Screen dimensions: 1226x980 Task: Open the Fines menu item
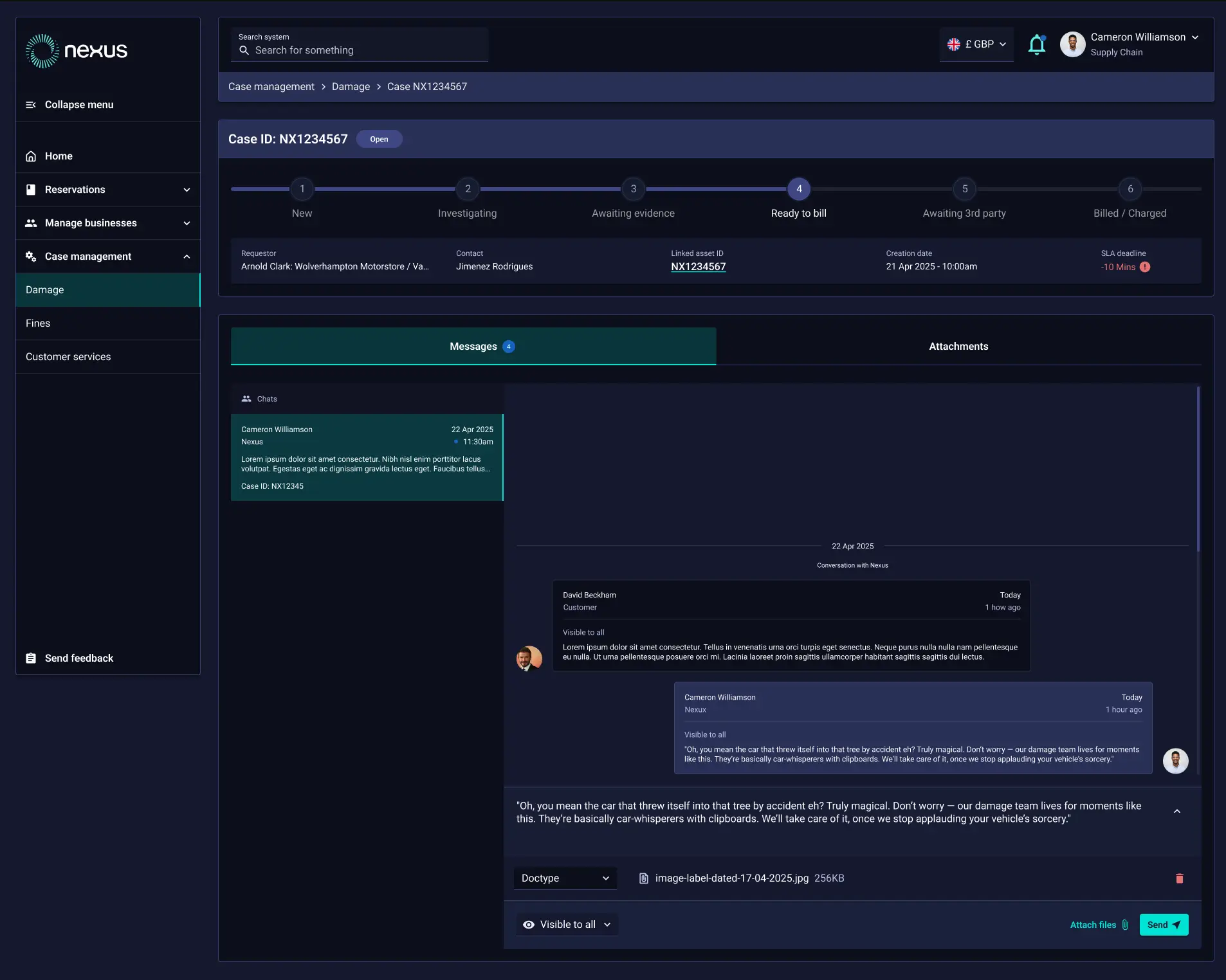click(x=38, y=323)
